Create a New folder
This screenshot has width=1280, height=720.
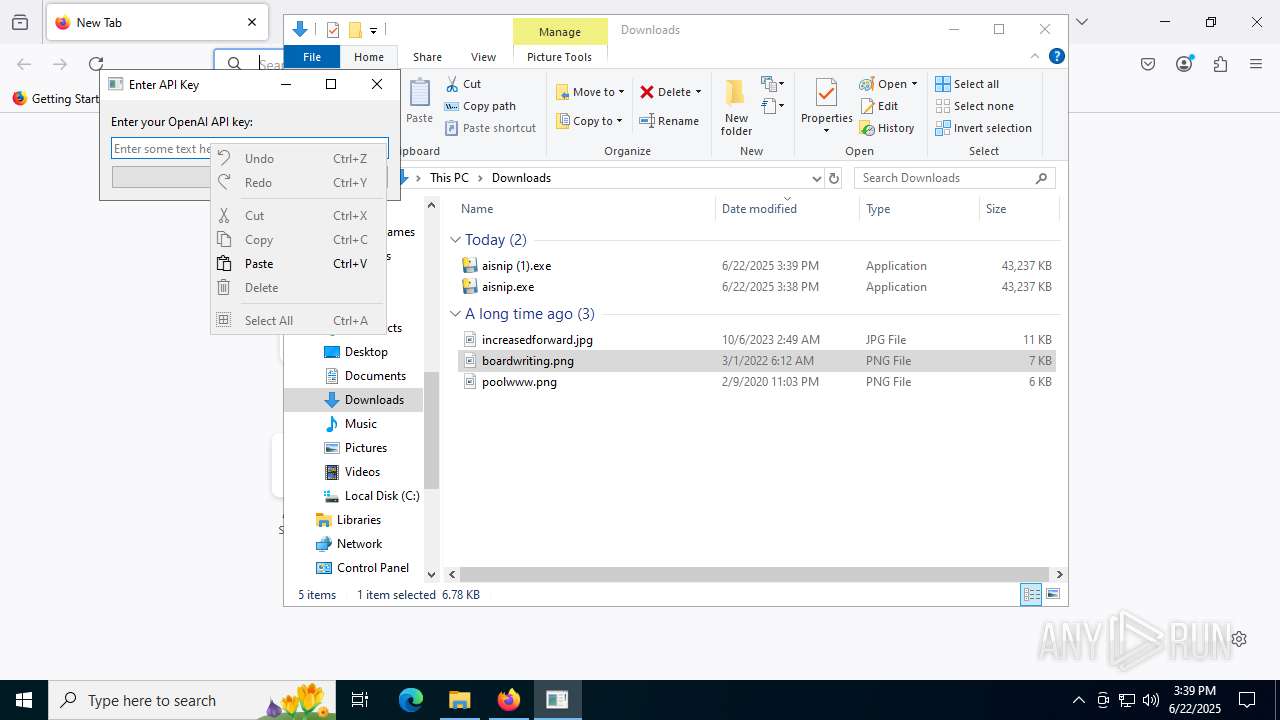coord(736,108)
